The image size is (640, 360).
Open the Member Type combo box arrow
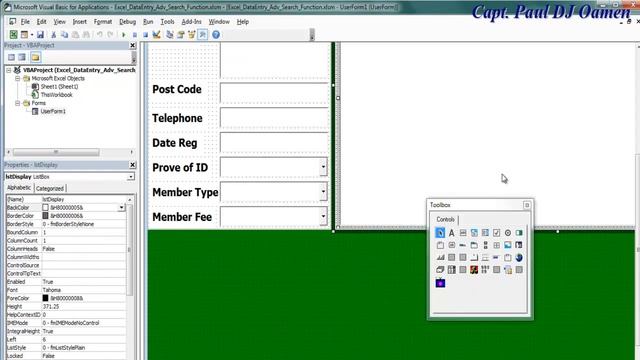323,192
